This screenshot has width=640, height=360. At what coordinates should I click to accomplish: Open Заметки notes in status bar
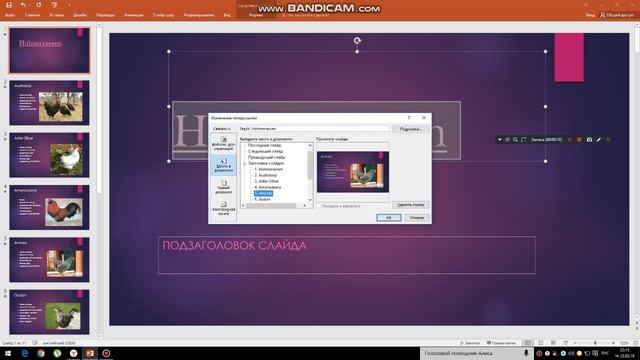click(x=470, y=343)
